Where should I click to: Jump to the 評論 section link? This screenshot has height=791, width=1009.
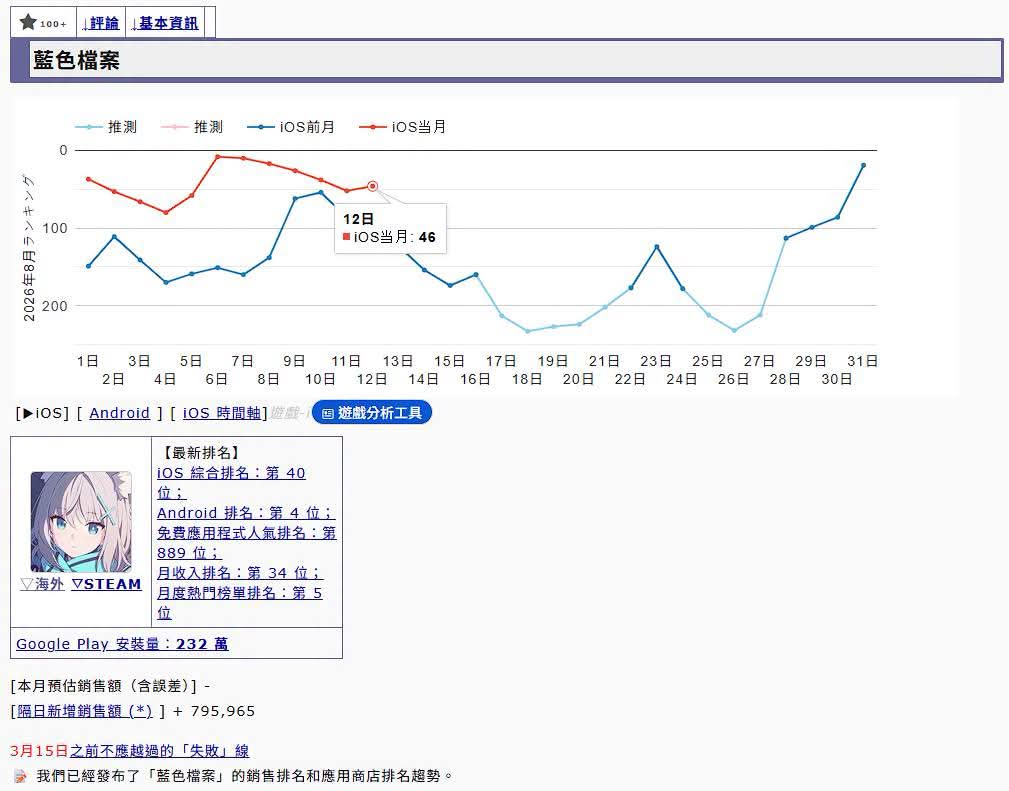(x=100, y=23)
